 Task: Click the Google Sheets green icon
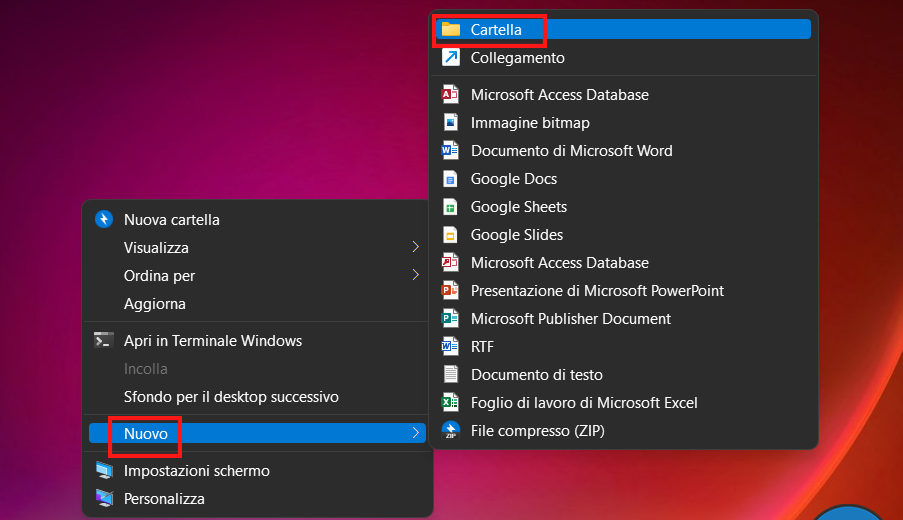451,207
